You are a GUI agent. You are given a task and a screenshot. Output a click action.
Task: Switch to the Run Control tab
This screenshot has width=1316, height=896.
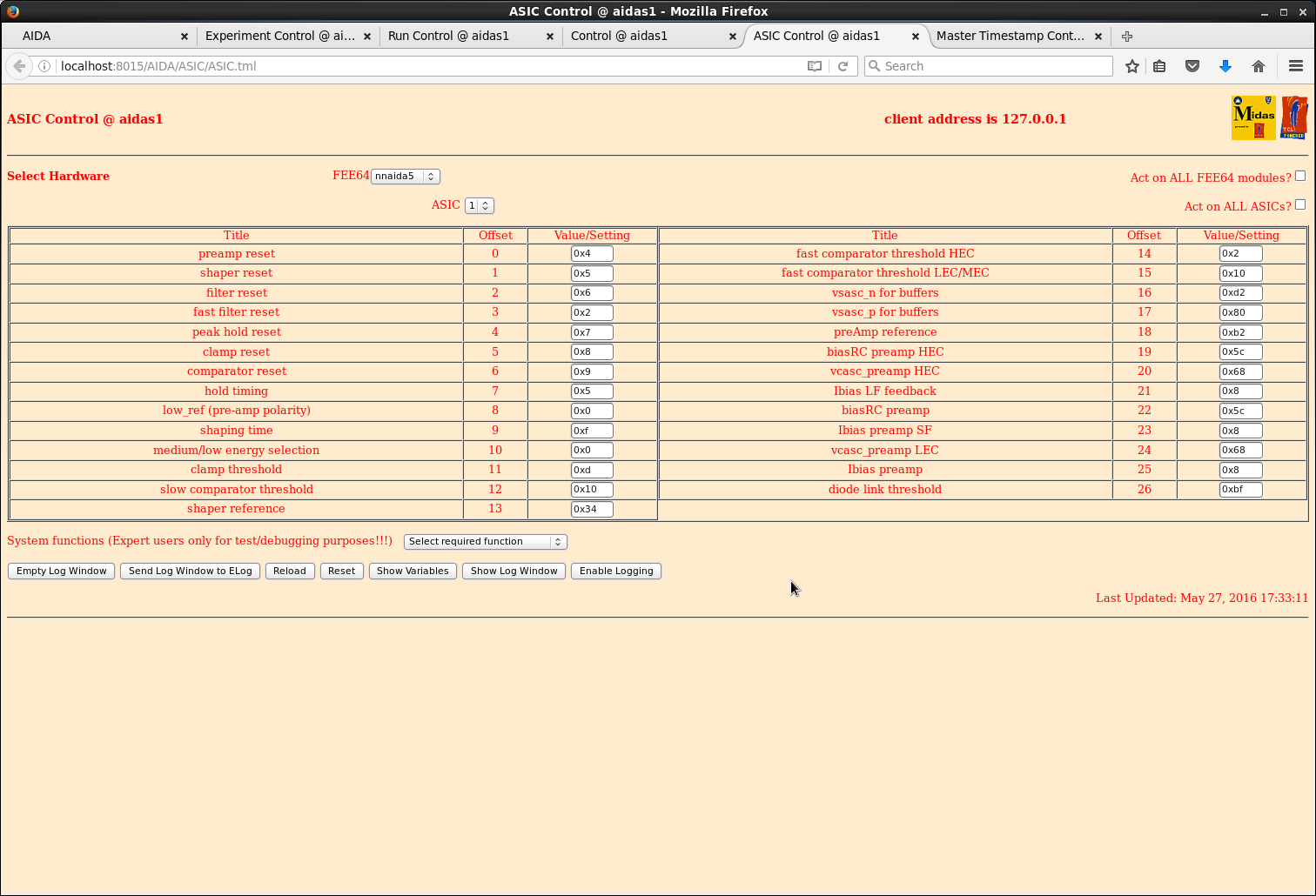[x=469, y=37]
